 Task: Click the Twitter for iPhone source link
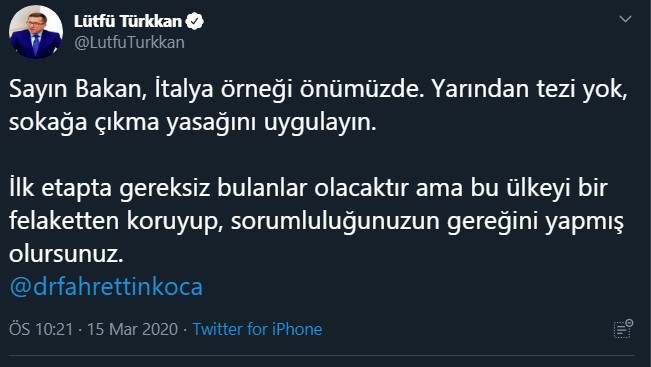(257, 329)
